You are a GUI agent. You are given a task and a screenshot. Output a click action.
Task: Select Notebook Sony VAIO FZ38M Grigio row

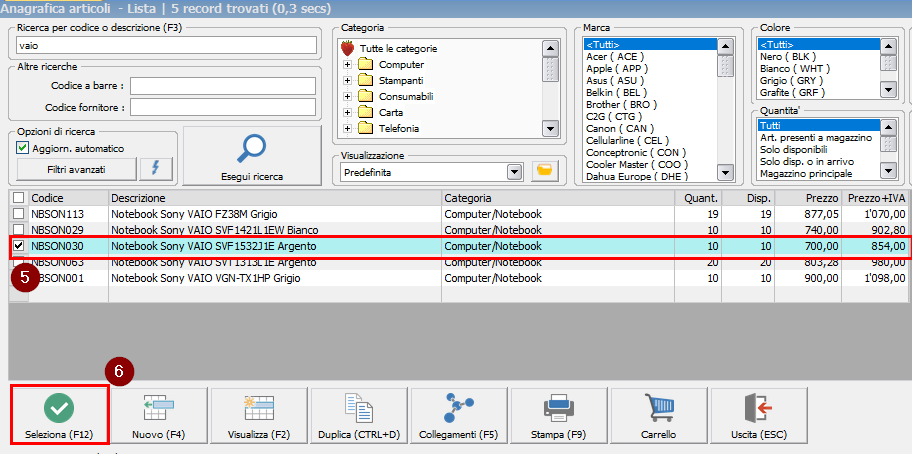459,213
